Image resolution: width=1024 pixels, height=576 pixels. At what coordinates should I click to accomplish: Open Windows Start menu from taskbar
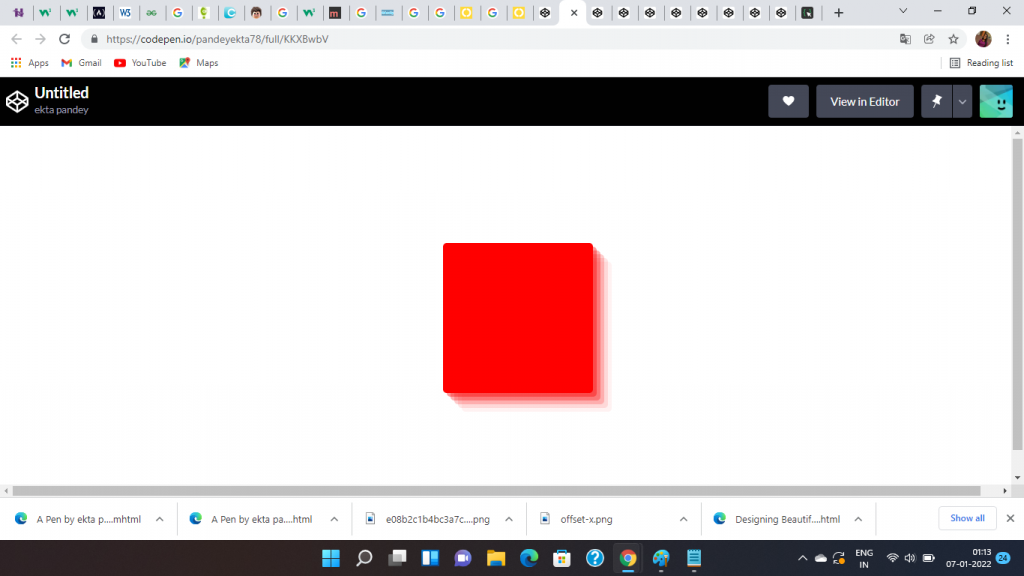pos(331,558)
